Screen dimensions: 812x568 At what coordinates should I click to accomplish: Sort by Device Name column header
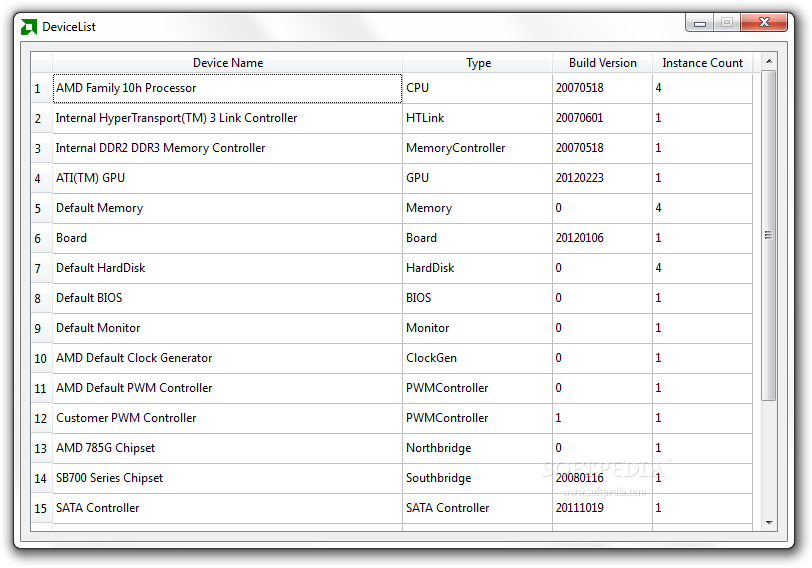coord(227,63)
